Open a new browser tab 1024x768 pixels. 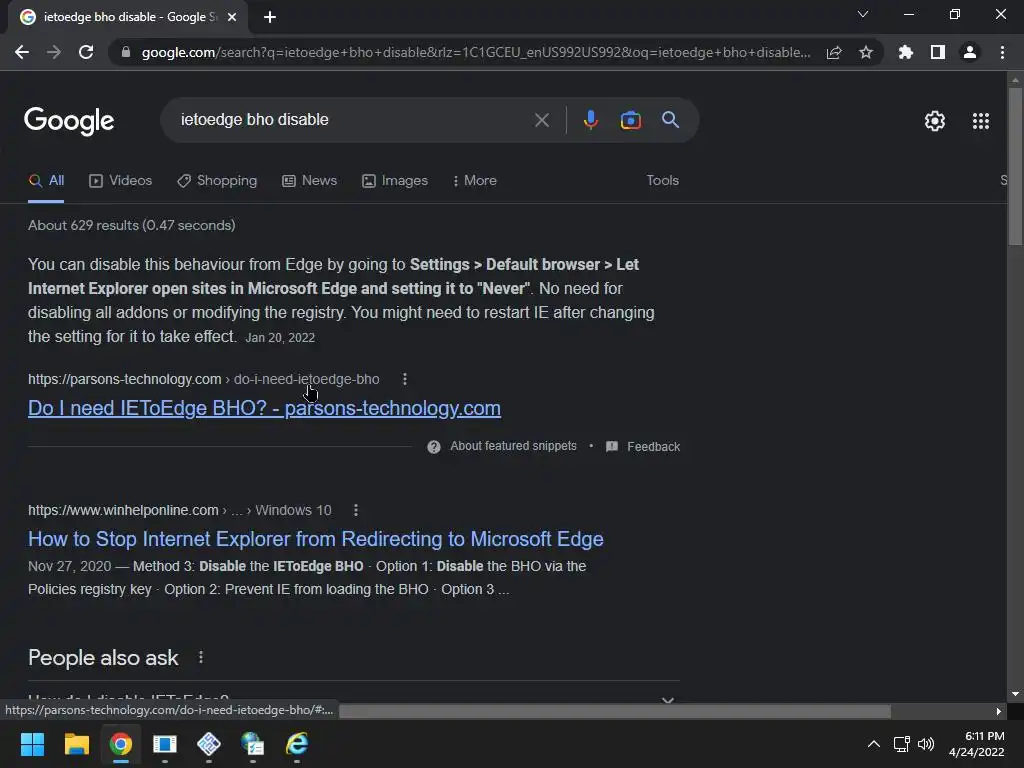270,17
